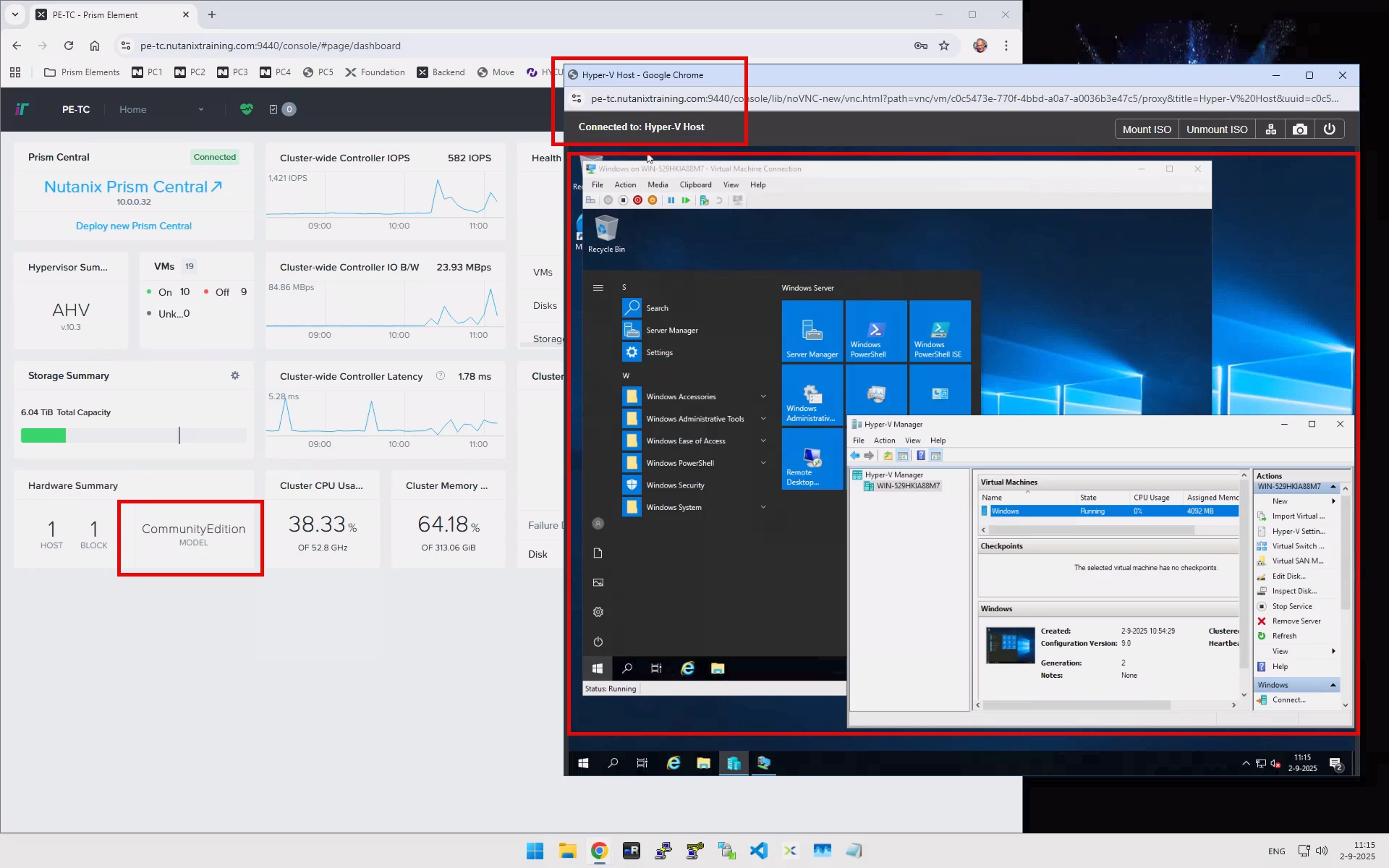Open the View menu in Hyper-V Manager

point(913,441)
